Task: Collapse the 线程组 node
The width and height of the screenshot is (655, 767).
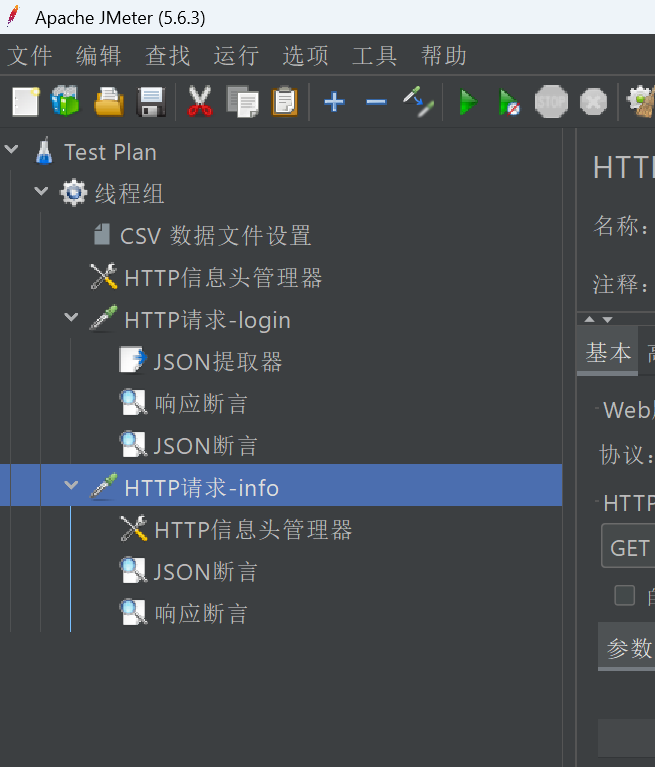Action: pos(42,191)
